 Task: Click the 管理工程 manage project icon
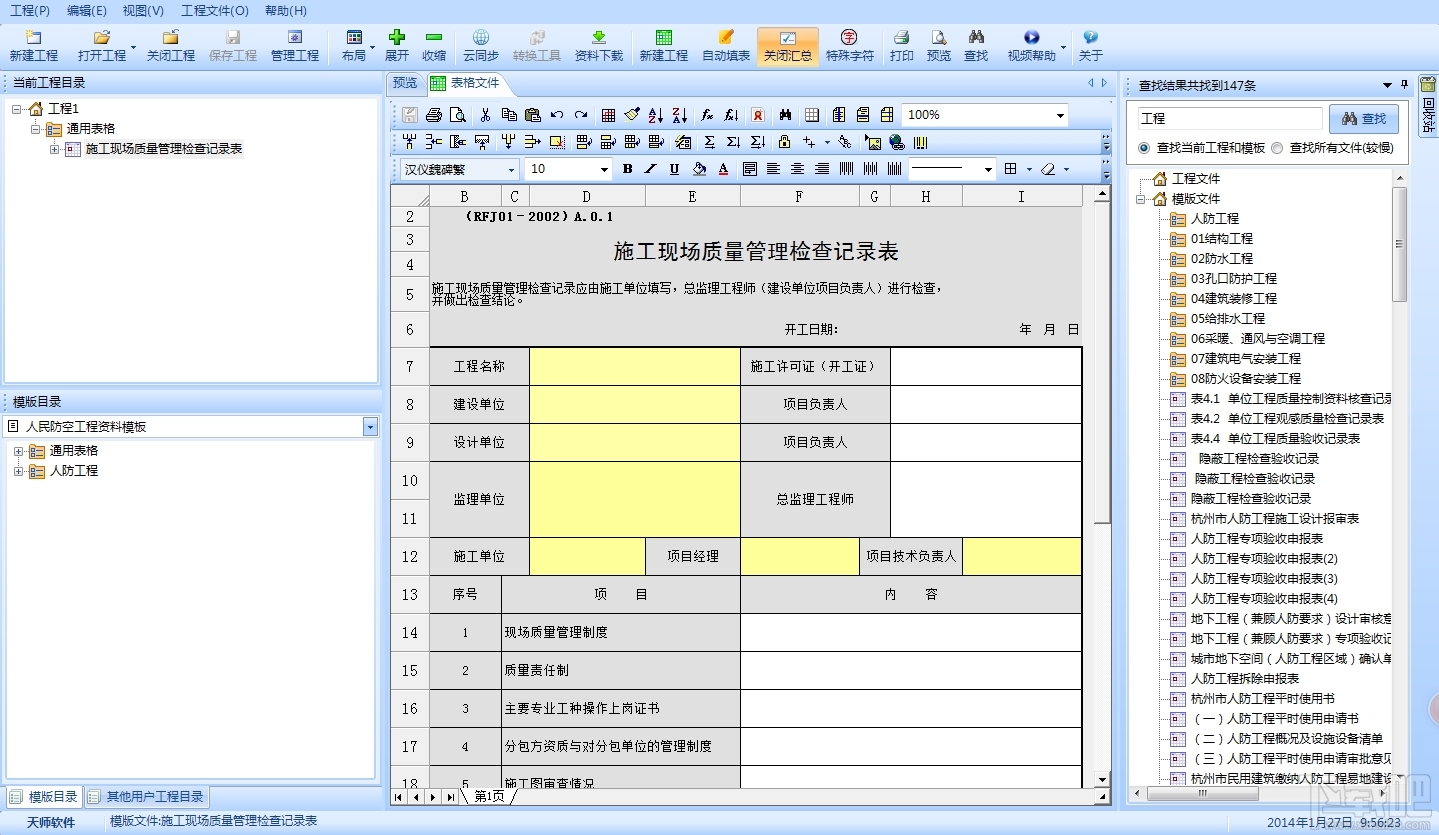295,46
